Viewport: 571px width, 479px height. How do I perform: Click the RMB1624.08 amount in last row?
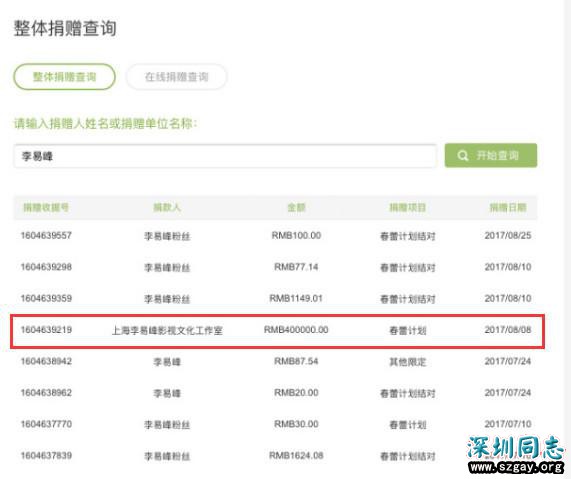tap(296, 456)
